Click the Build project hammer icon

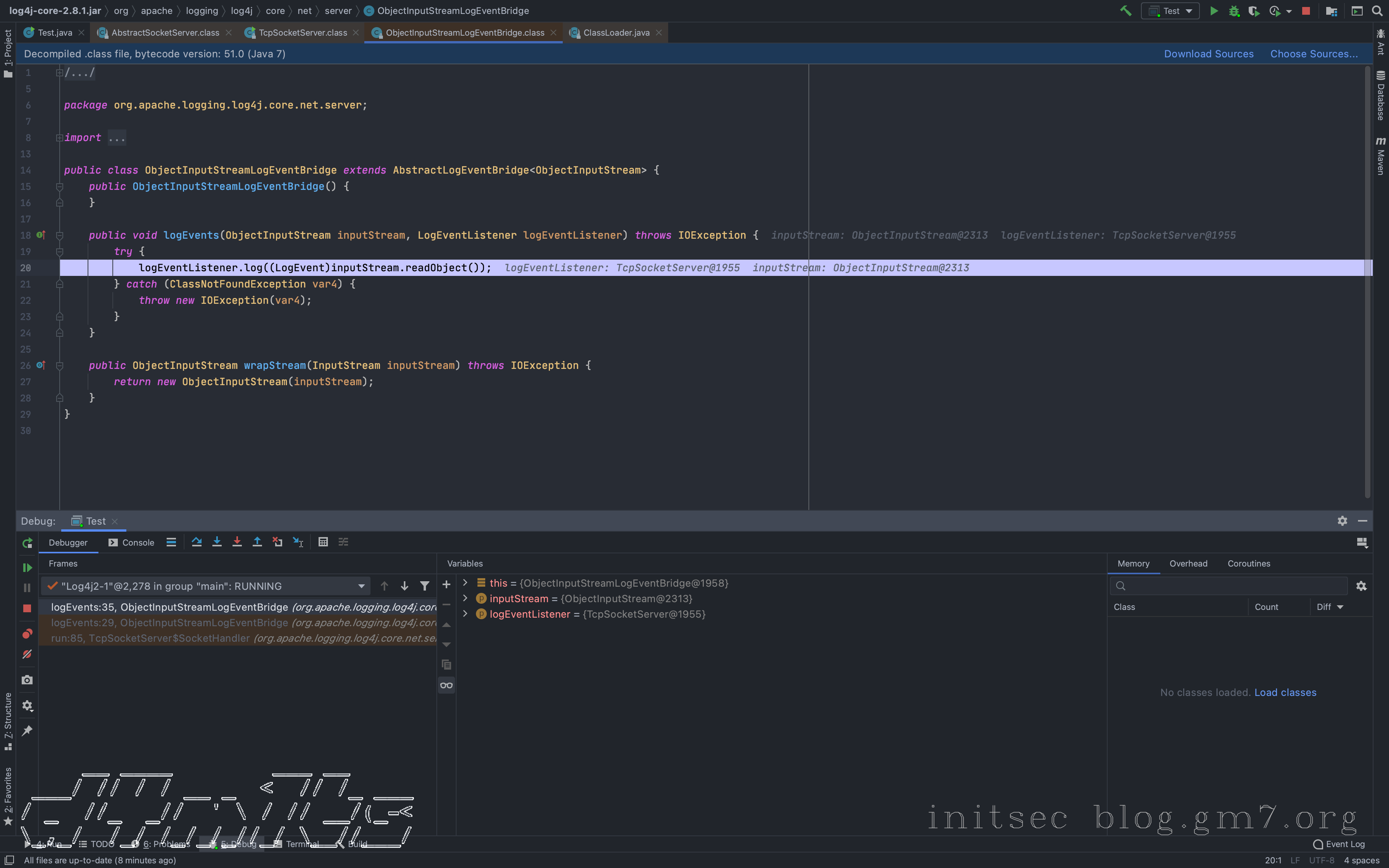tap(1125, 11)
